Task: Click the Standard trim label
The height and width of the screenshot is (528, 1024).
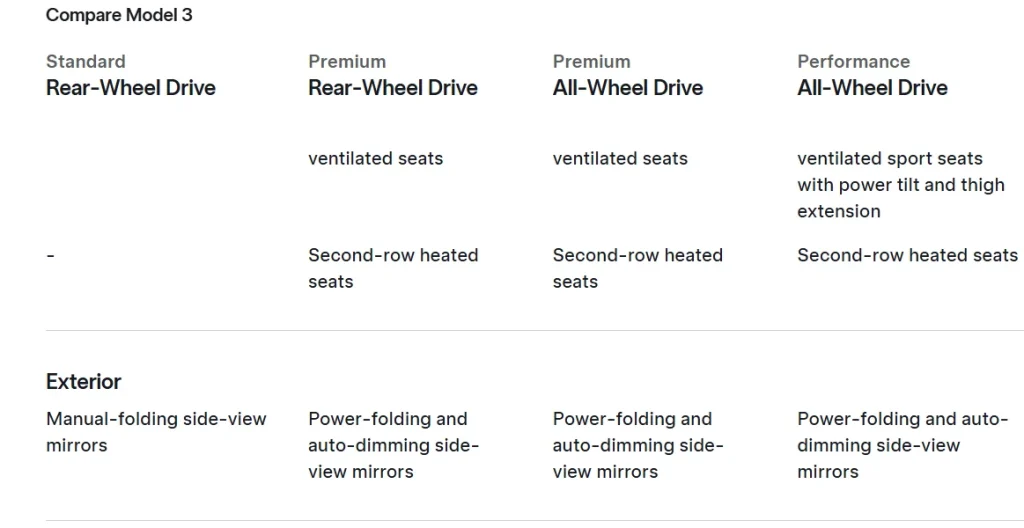Action: click(86, 62)
